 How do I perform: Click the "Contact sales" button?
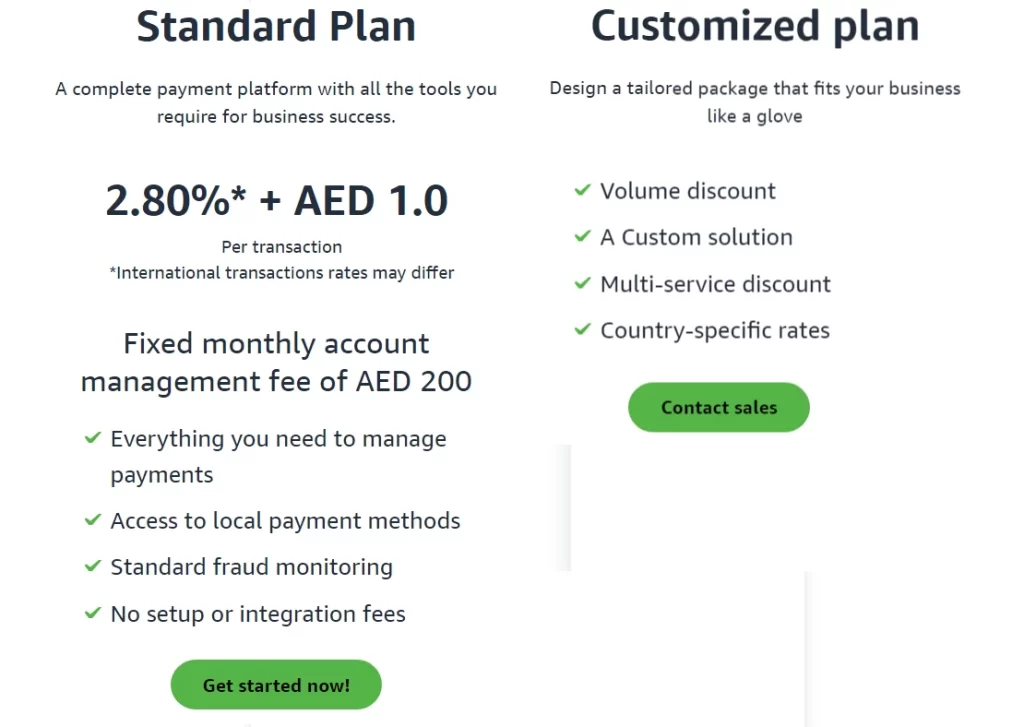[718, 407]
